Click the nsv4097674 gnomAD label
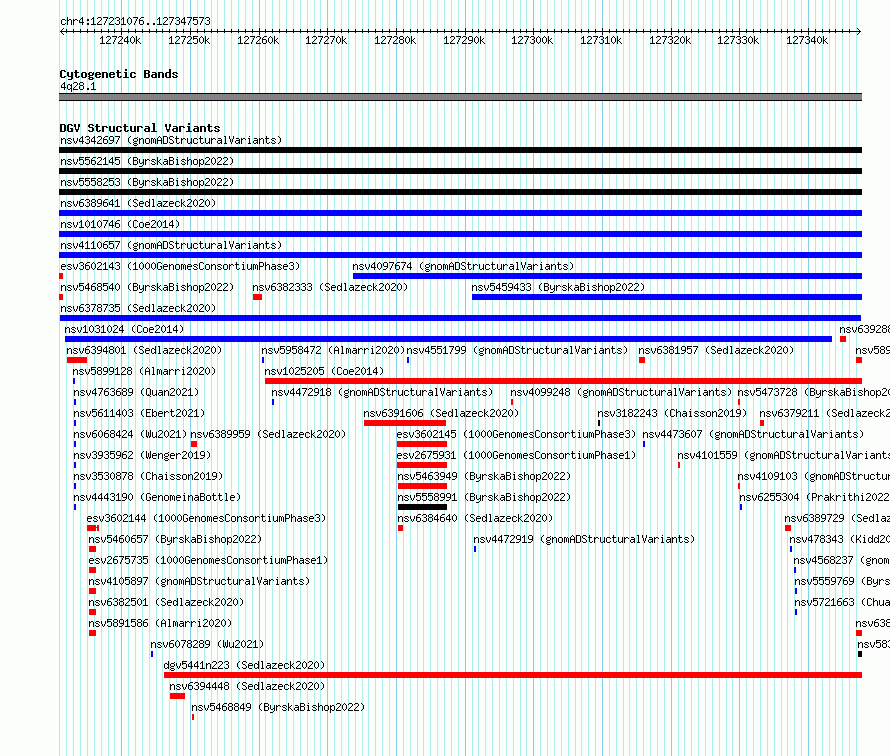The height and width of the screenshot is (756, 890). coord(463,266)
